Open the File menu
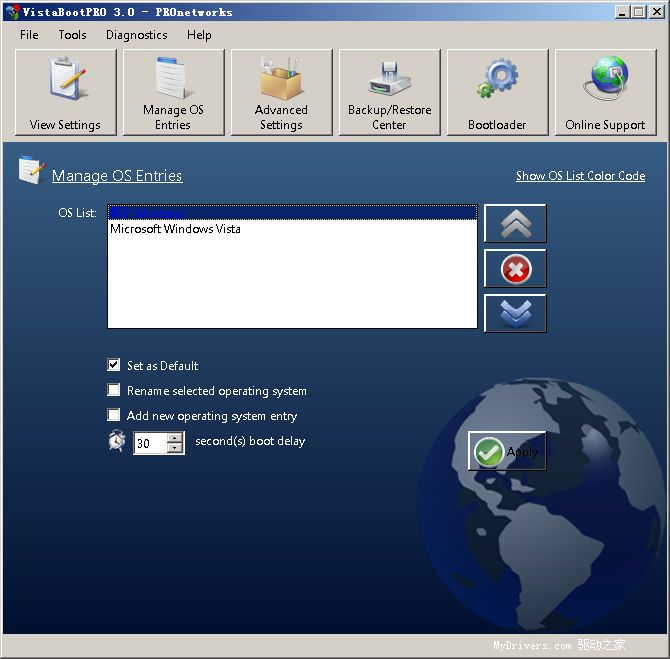The height and width of the screenshot is (659, 670). 29,35
